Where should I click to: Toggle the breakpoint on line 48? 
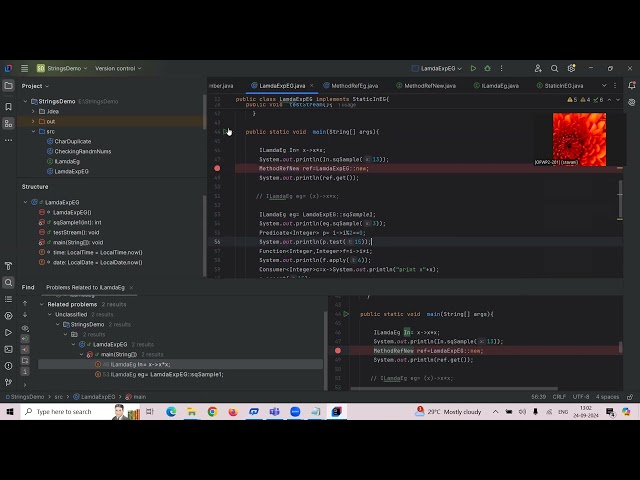(x=217, y=168)
